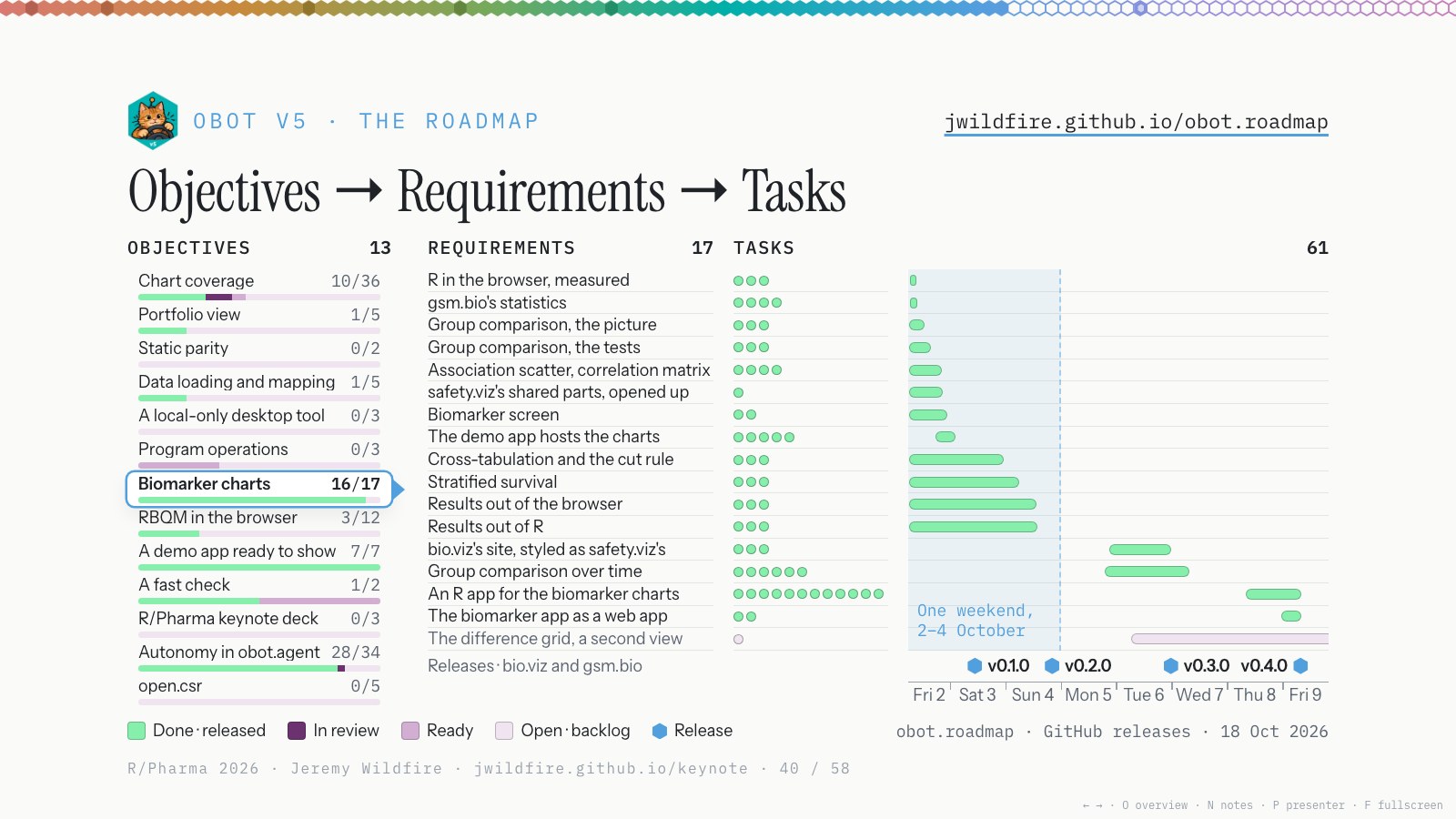Select the Chart coverage objective
The height and width of the screenshot is (819, 1456).
tap(258, 285)
